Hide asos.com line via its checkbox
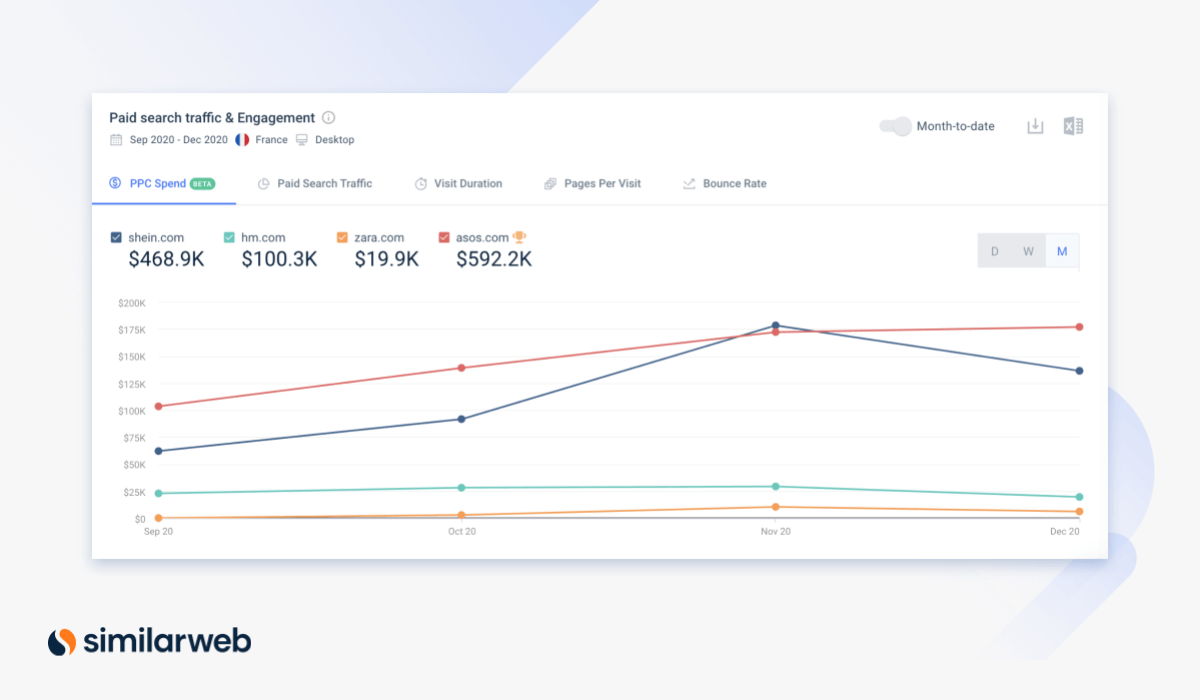This screenshot has width=1200, height=700. coord(445,238)
